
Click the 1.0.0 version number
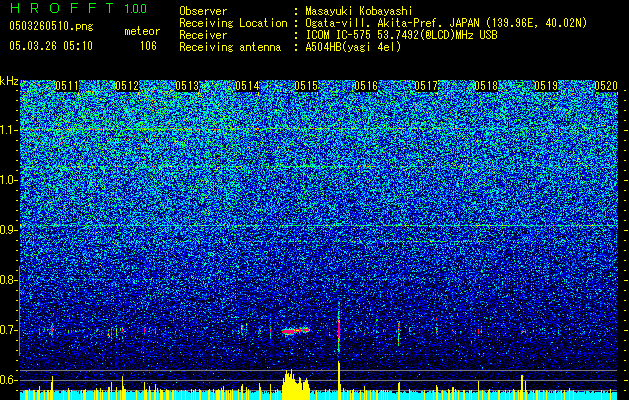pyautogui.click(x=136, y=8)
